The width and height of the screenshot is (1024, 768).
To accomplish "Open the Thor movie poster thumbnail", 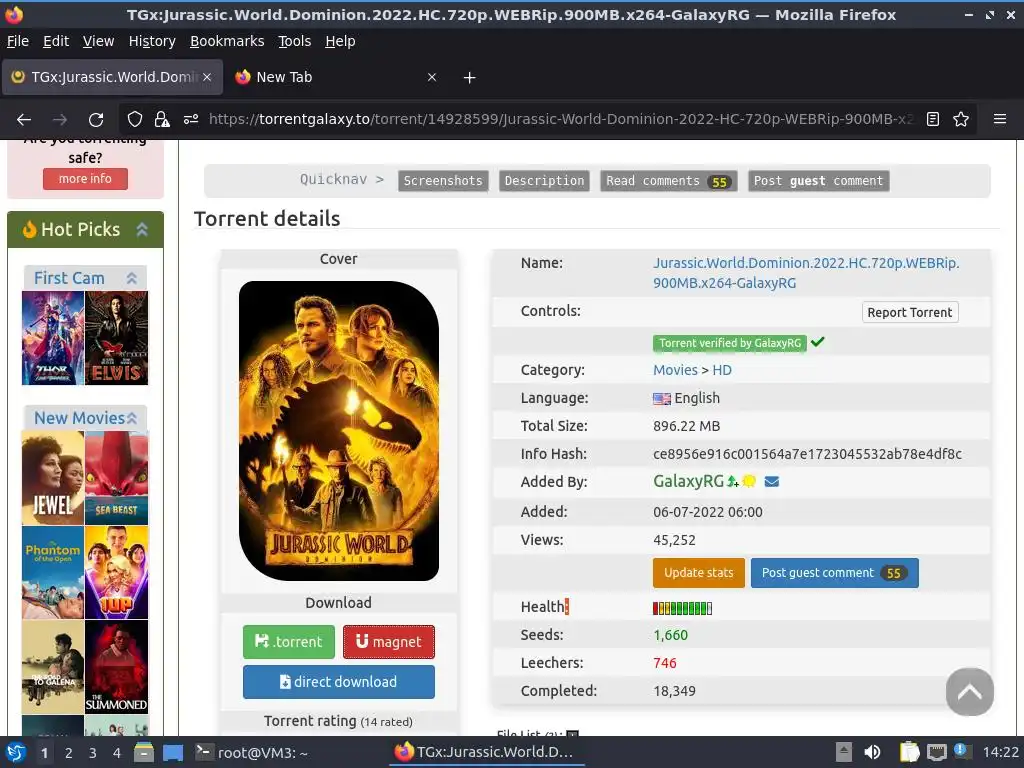I will [x=53, y=338].
